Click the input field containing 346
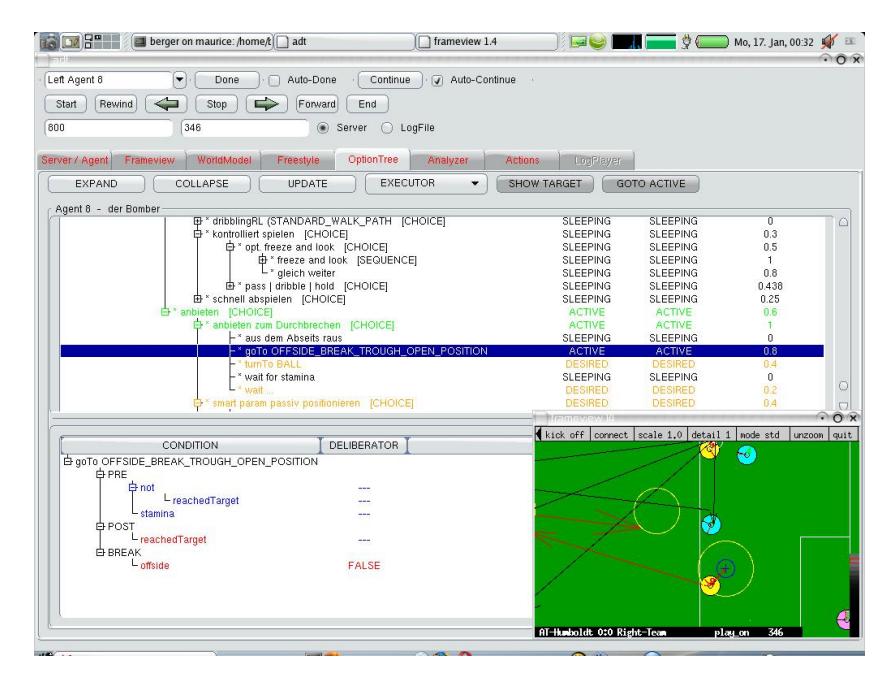The width and height of the screenshot is (890, 685). click(x=245, y=128)
